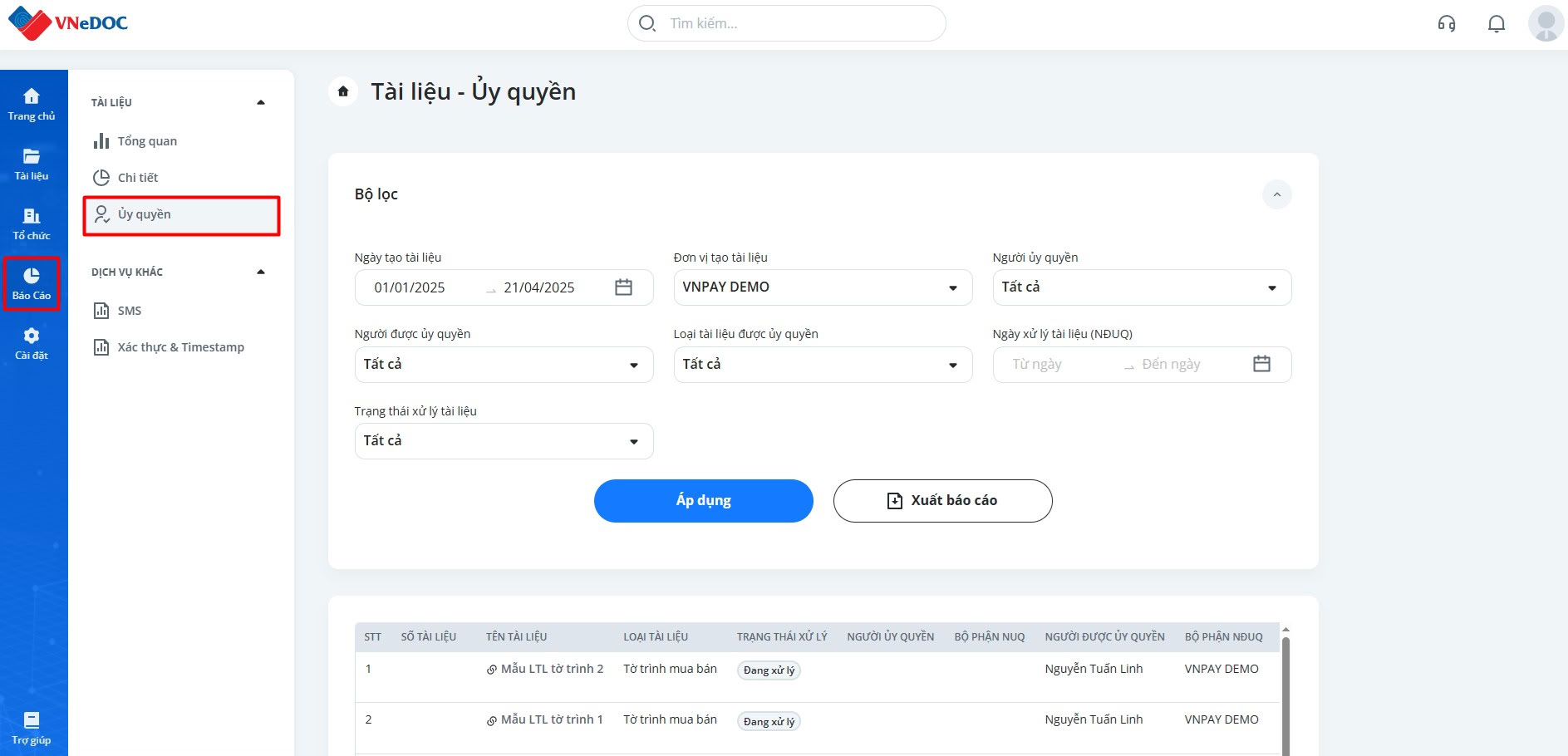Open Xác thực & Timestamp report
This screenshot has height=756, width=1568.
click(180, 347)
